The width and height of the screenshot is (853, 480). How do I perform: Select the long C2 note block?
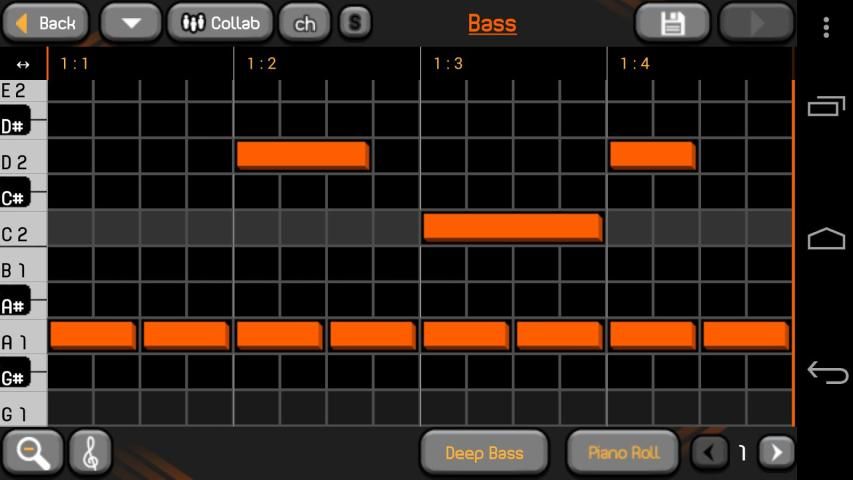point(512,227)
